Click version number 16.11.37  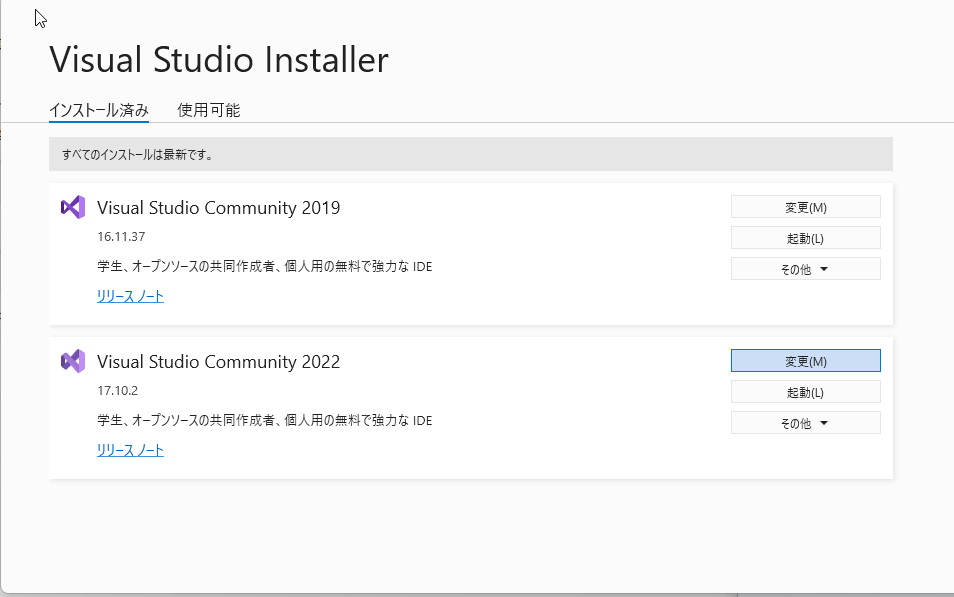[x=121, y=237]
